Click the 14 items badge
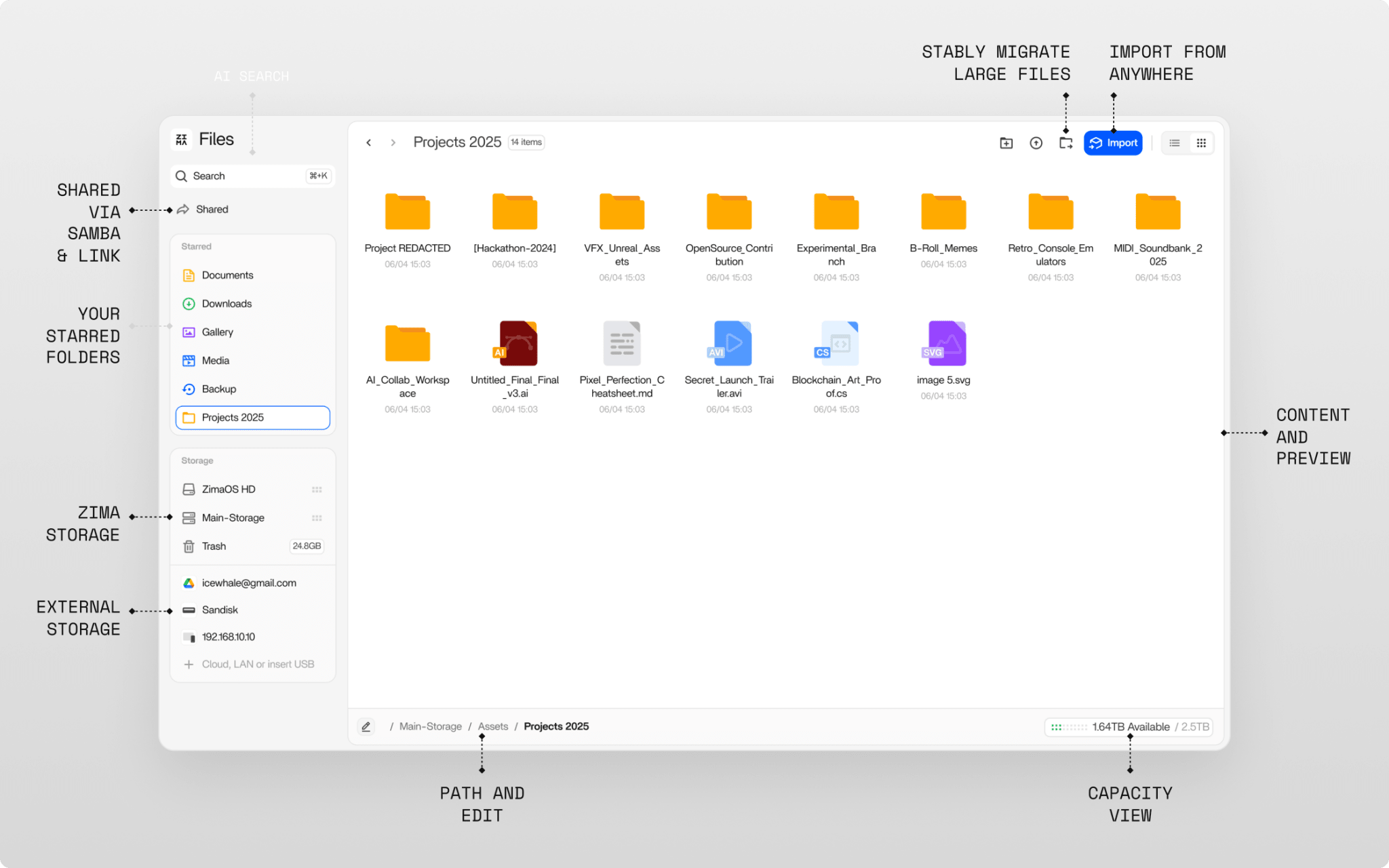The width and height of the screenshot is (1389, 868). [x=526, y=142]
